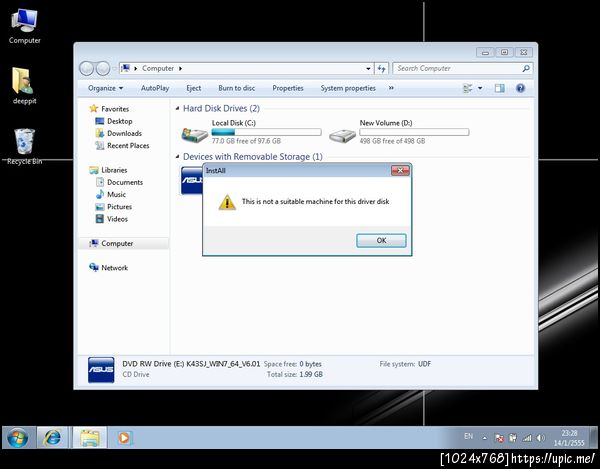The width and height of the screenshot is (600, 469).
Task: Minimize the Computer explorer window
Action: pos(486,52)
